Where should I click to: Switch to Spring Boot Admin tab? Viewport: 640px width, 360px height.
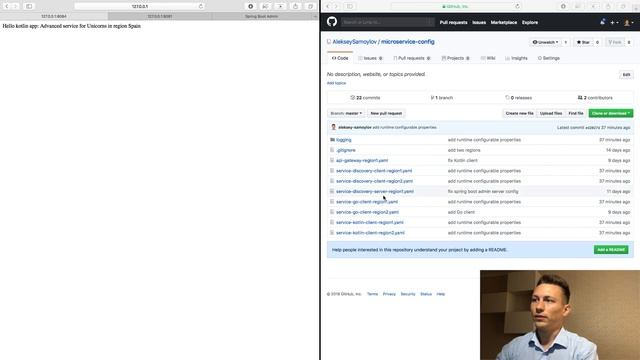261,16
